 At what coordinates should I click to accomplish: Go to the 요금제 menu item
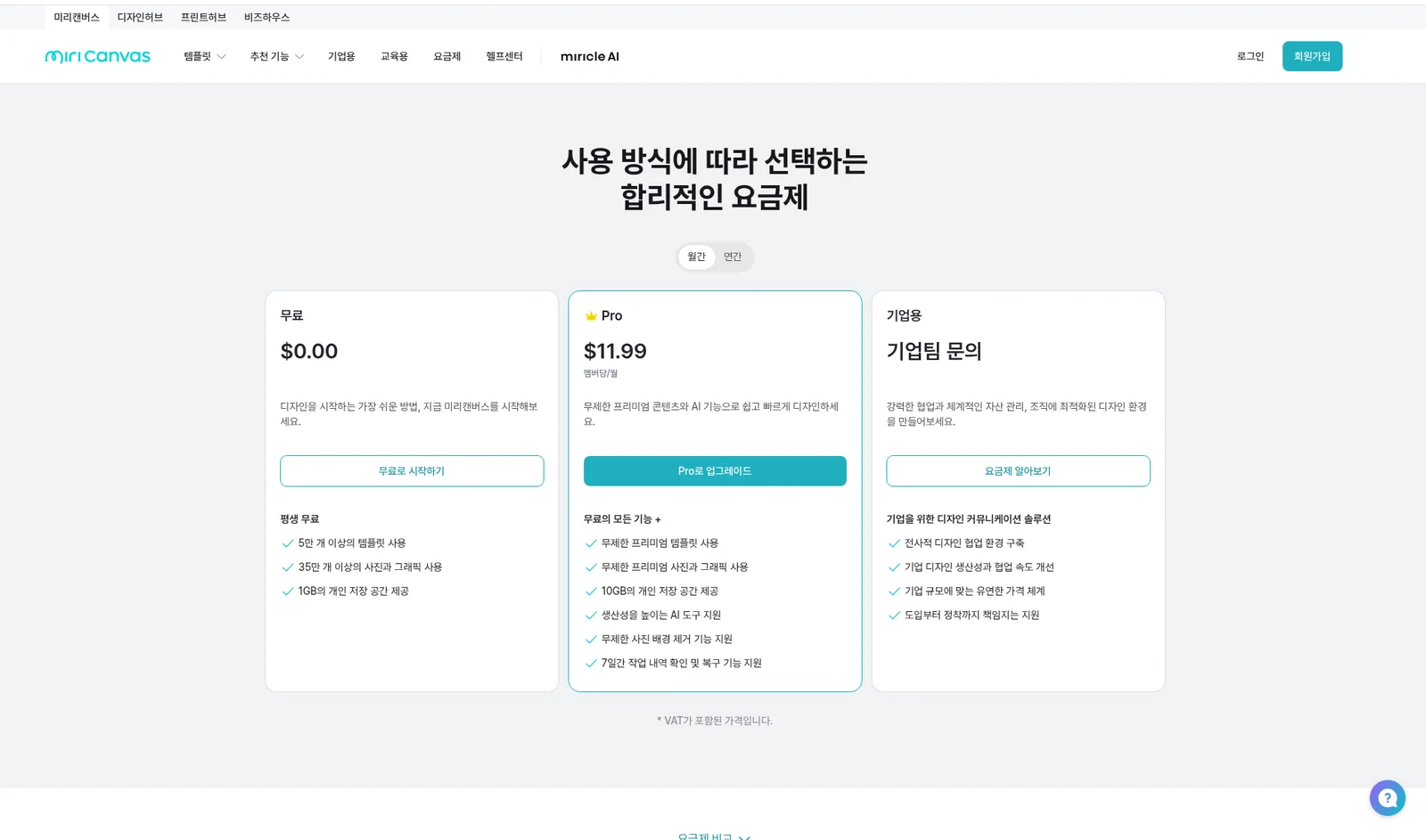click(447, 56)
